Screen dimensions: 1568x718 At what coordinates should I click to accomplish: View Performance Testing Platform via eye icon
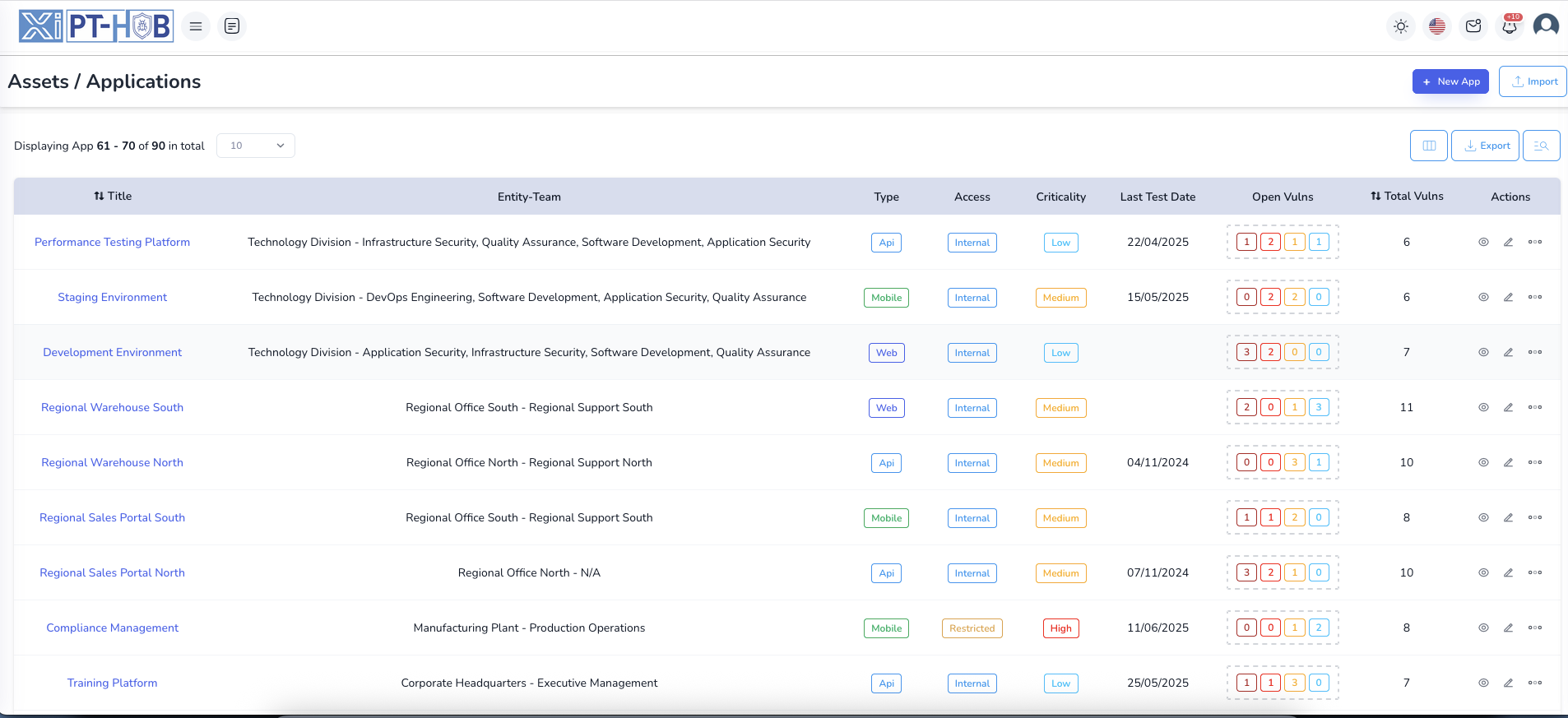point(1483,243)
